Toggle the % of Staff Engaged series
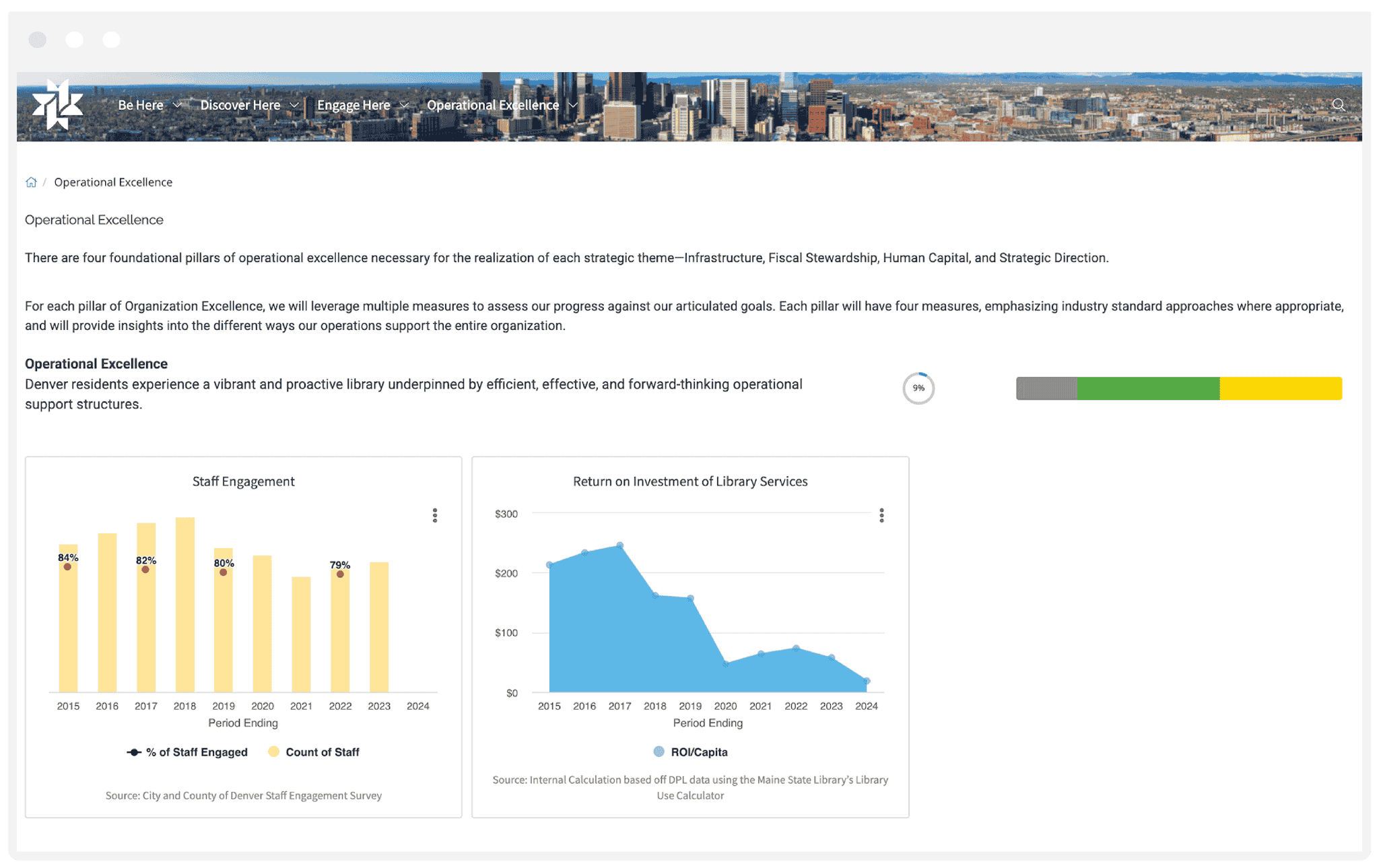Image resolution: width=1379 pixels, height=868 pixels. click(195, 752)
